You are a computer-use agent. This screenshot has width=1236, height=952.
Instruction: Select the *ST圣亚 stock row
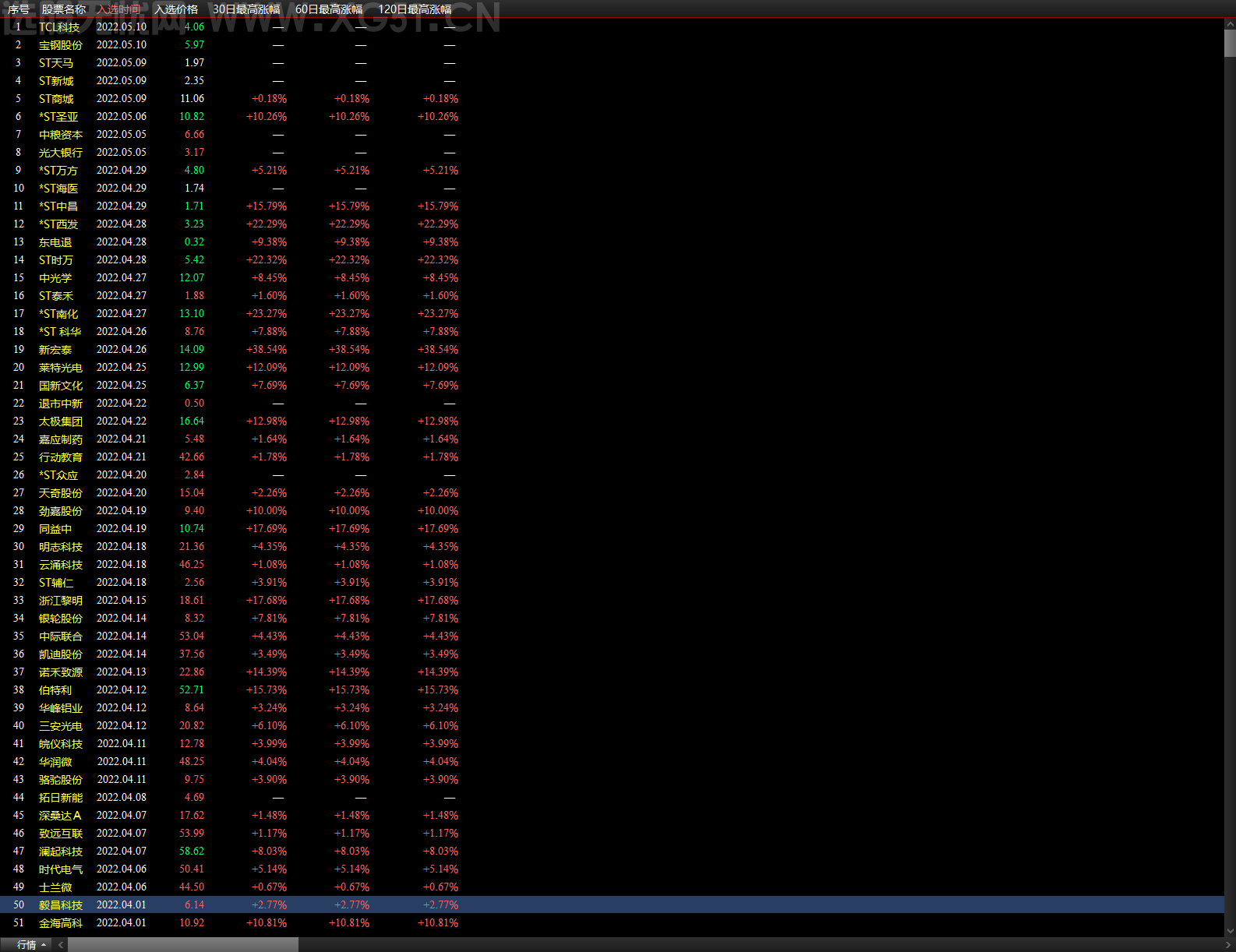612,116
